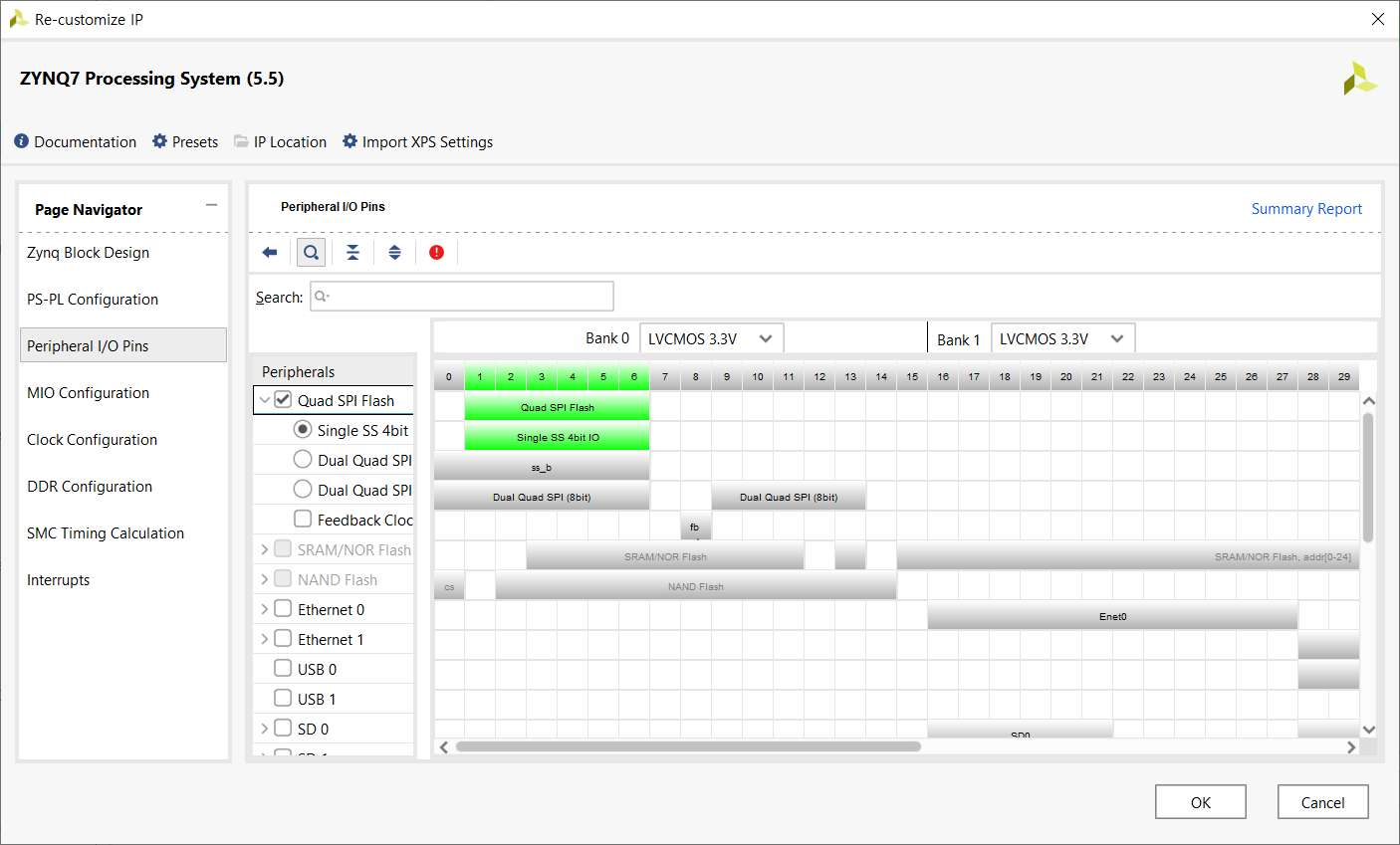Click right Dual Quad SPI (8bit) block
Image resolution: width=1400 pixels, height=845 pixels.
point(789,497)
